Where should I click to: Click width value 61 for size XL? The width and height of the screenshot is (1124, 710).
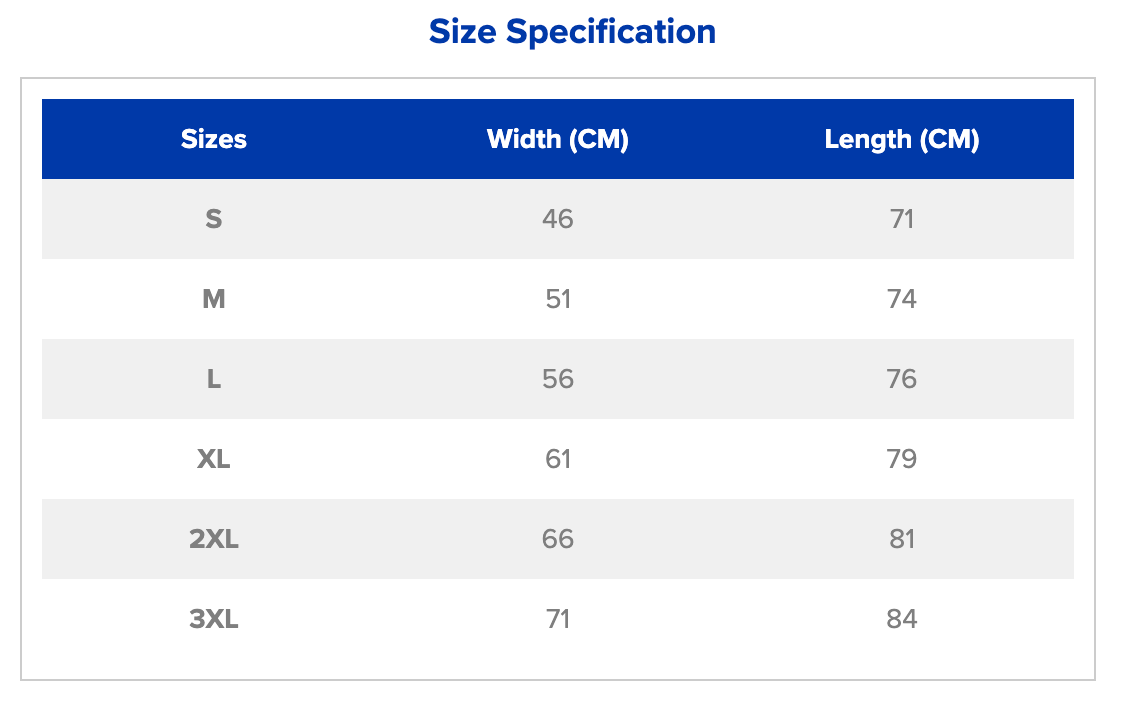[558, 459]
